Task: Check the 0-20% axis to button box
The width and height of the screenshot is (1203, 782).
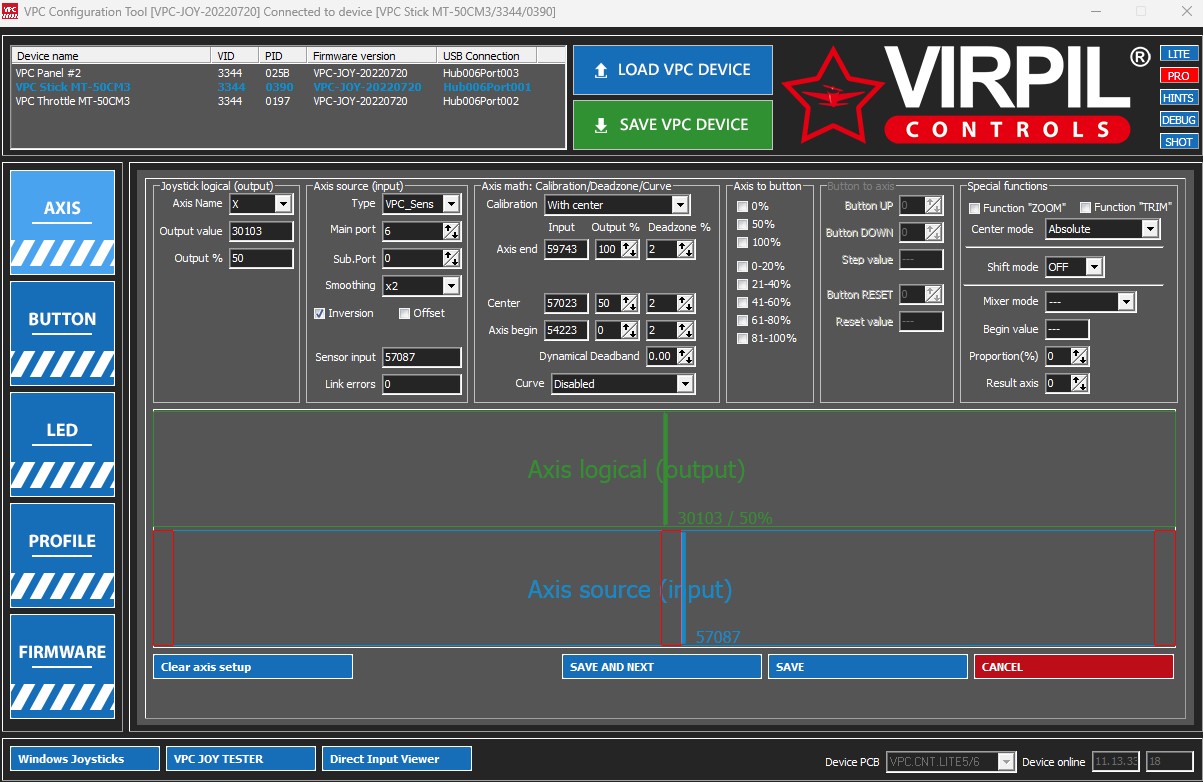Action: point(742,266)
